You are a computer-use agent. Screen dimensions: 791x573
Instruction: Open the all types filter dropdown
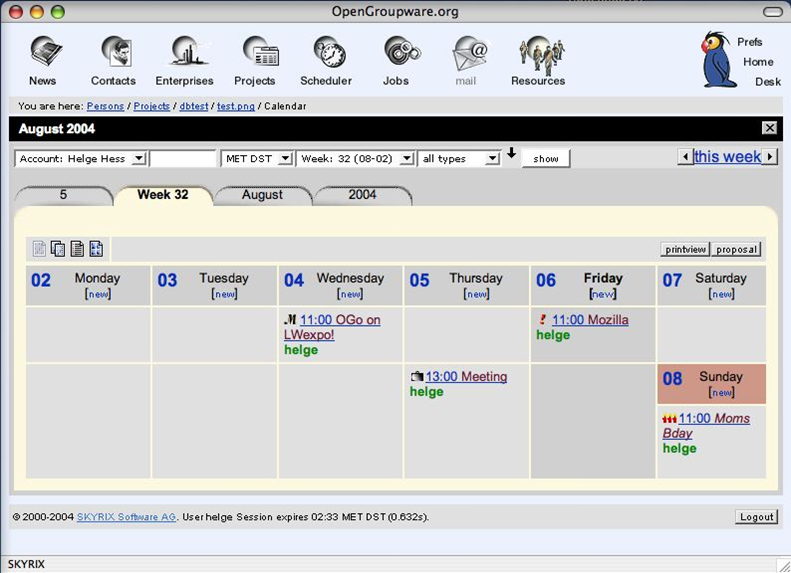pyautogui.click(x=491, y=159)
